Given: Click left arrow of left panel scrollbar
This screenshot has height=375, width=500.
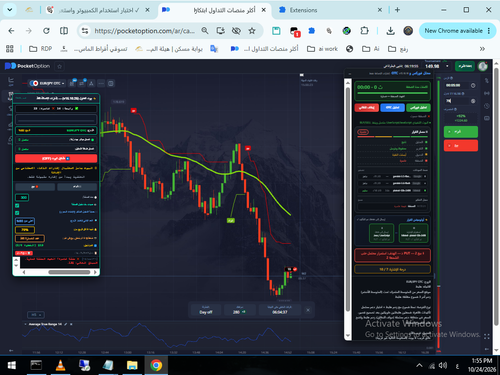Looking at the screenshot, I should tap(24, 272).
